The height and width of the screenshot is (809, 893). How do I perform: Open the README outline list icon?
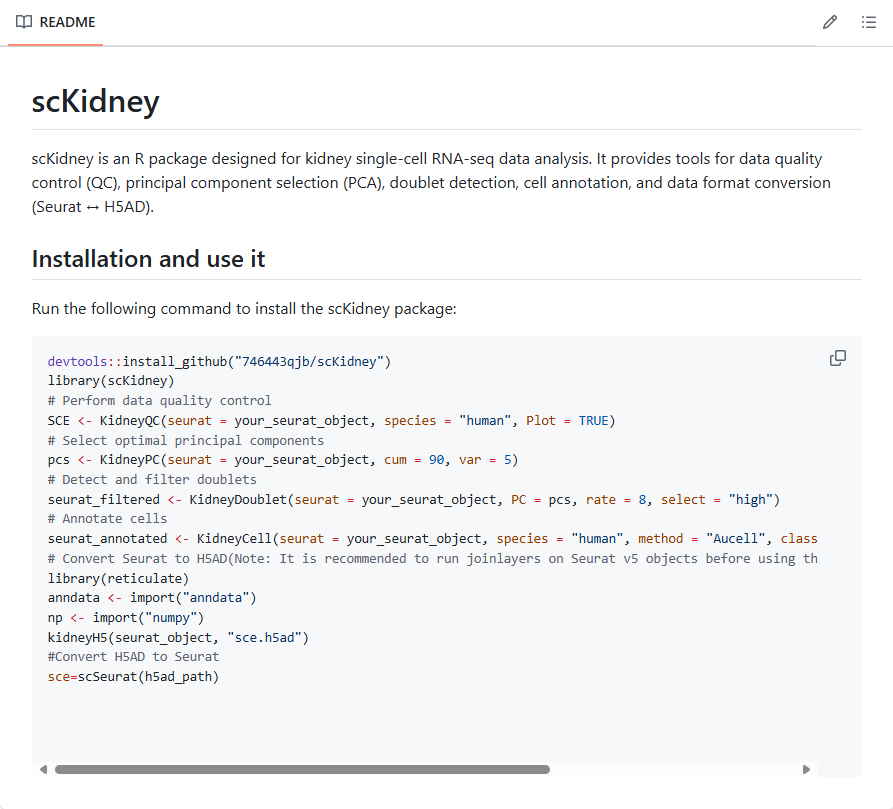869,22
